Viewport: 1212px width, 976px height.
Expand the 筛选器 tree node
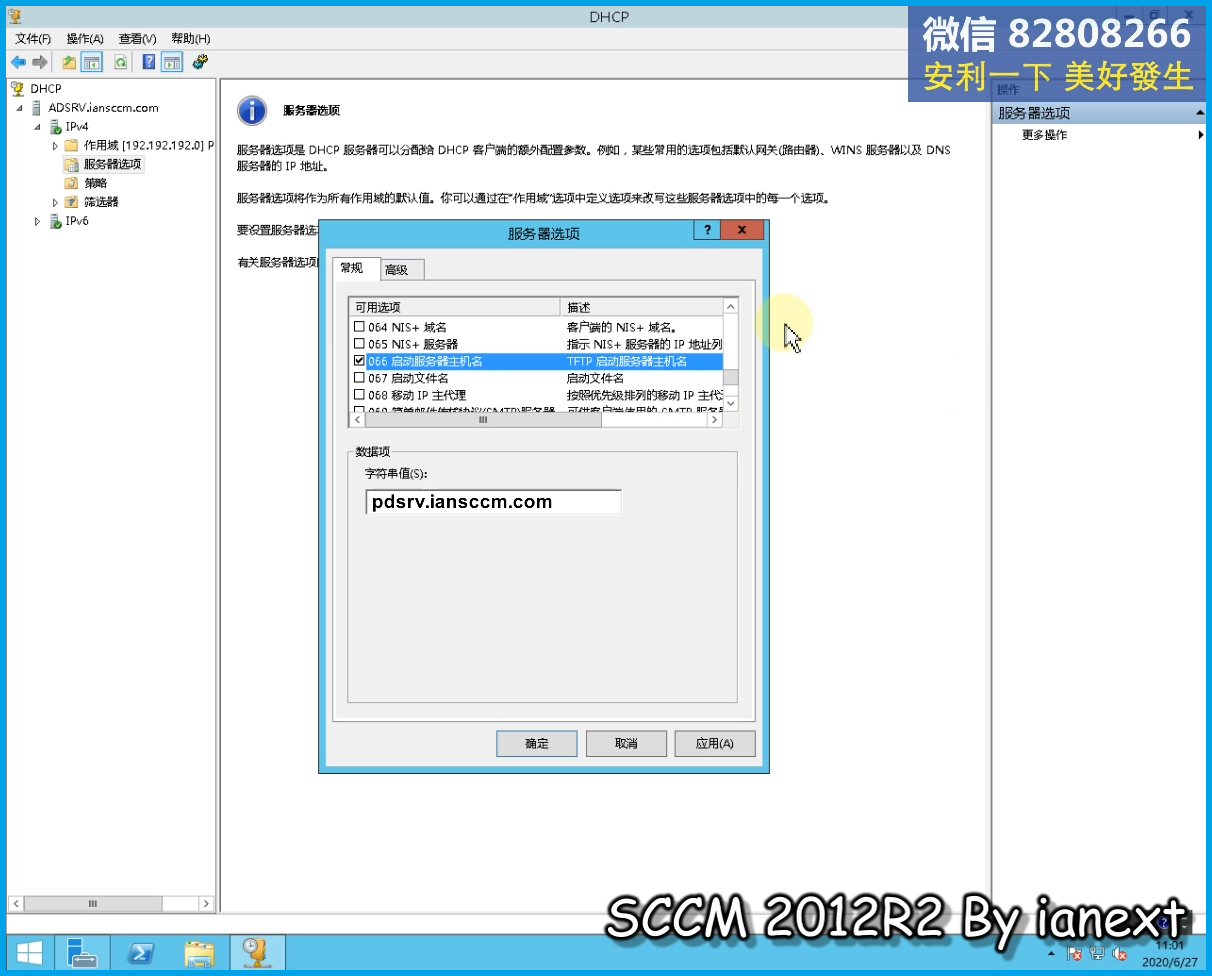pos(55,202)
